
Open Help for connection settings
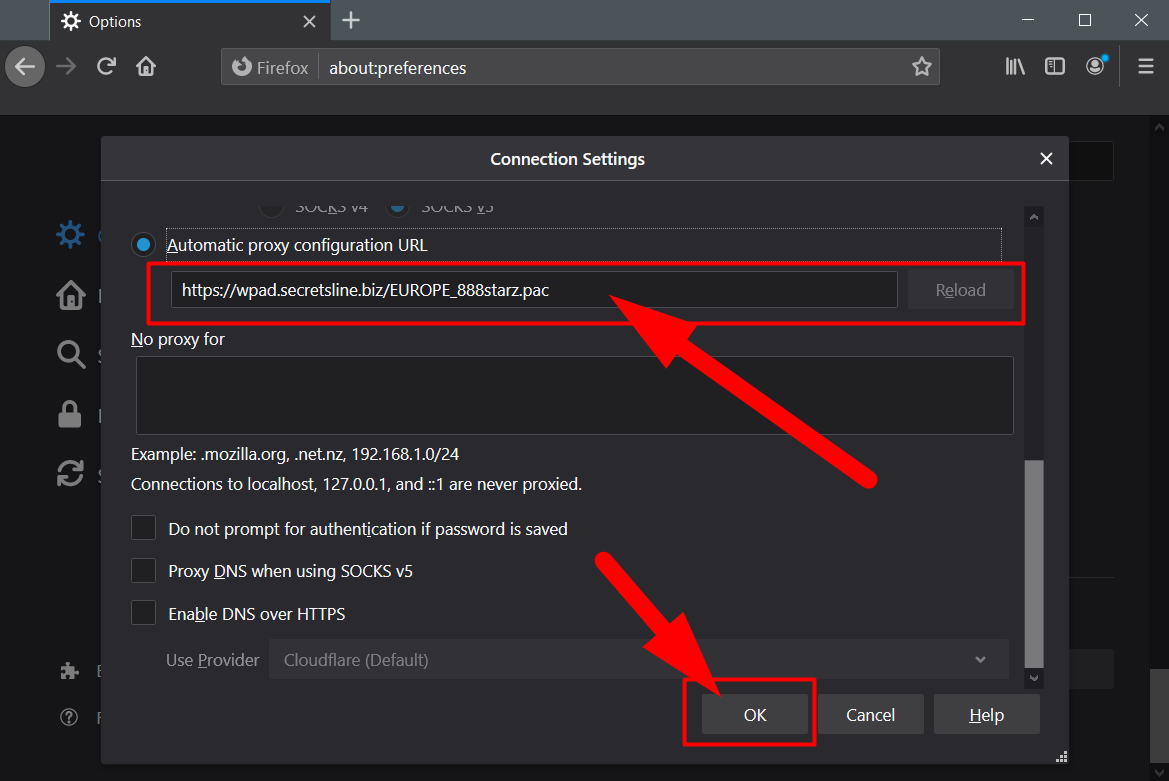click(x=986, y=715)
